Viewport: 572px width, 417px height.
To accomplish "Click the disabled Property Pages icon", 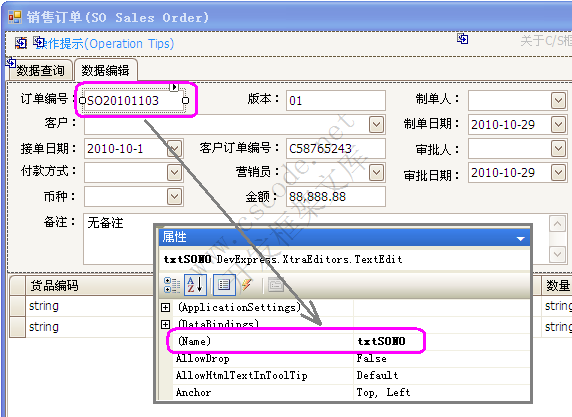I will [276, 285].
